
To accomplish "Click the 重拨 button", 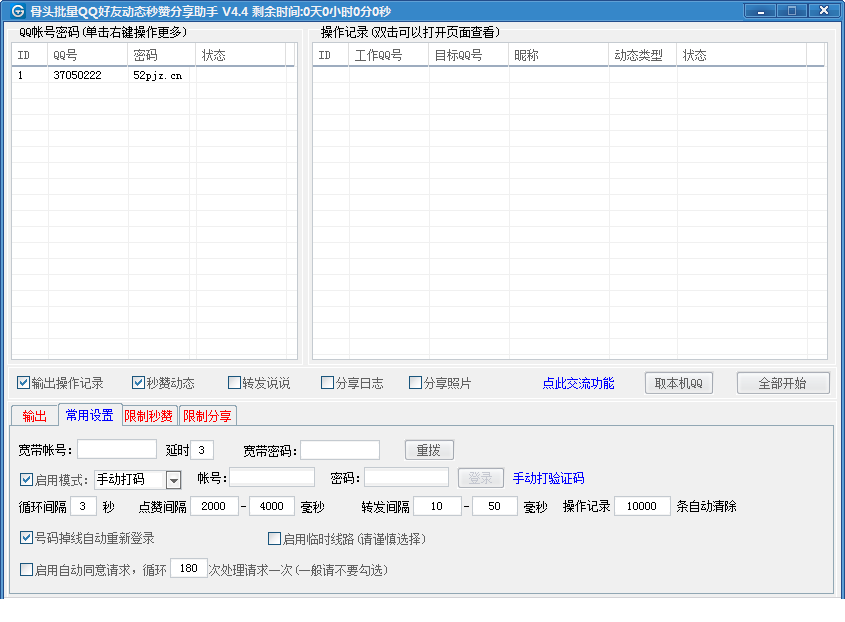I will point(429,450).
